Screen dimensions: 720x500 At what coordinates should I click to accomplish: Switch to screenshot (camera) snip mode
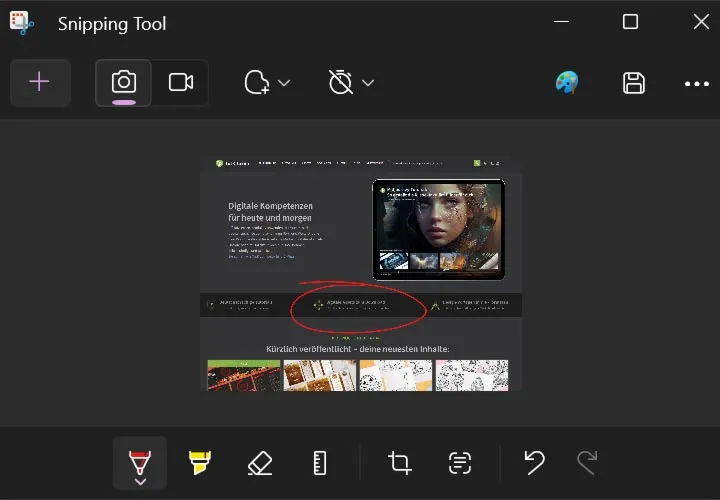pos(124,83)
